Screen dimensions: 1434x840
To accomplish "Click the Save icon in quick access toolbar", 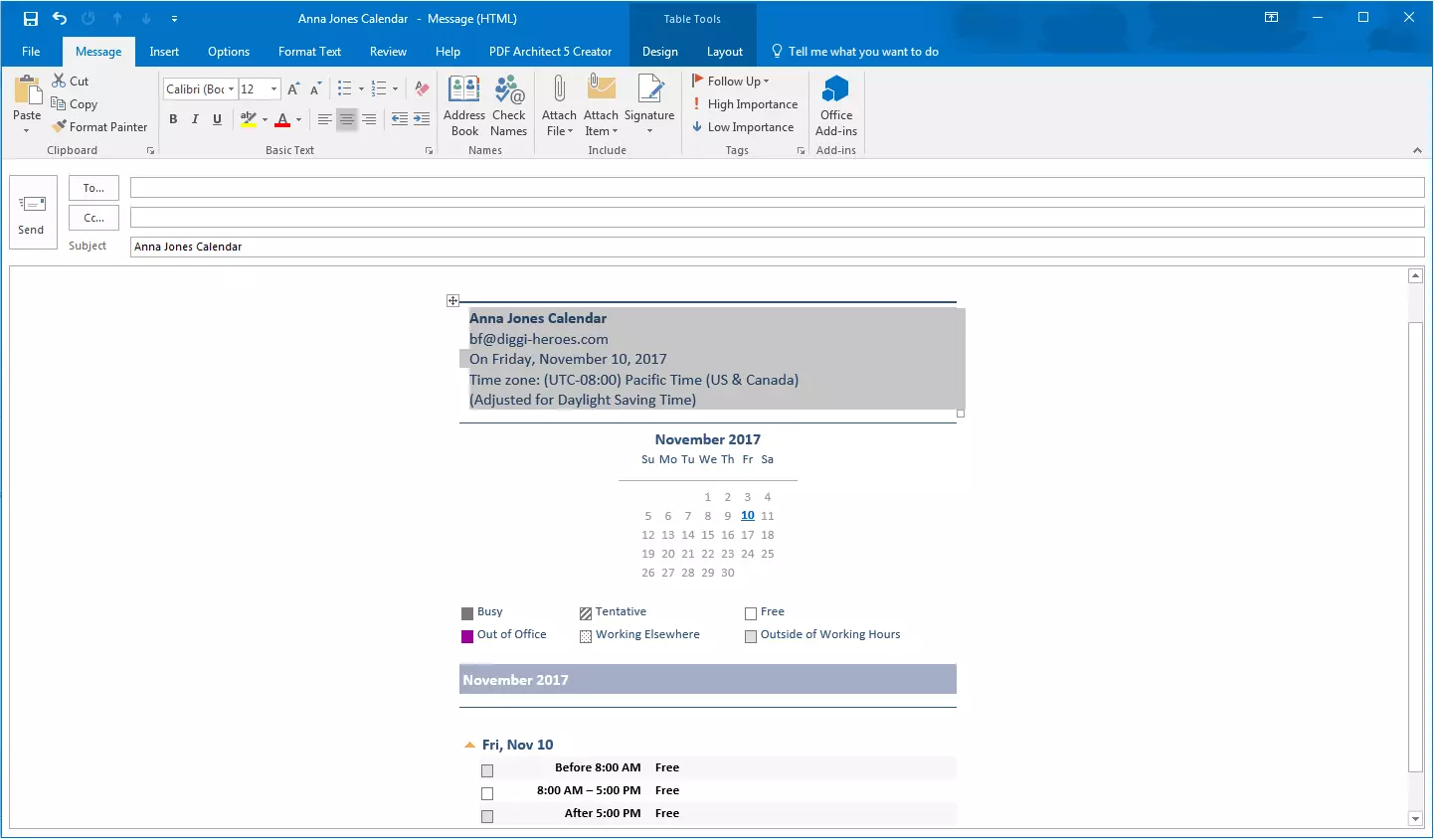I will pos(31,19).
